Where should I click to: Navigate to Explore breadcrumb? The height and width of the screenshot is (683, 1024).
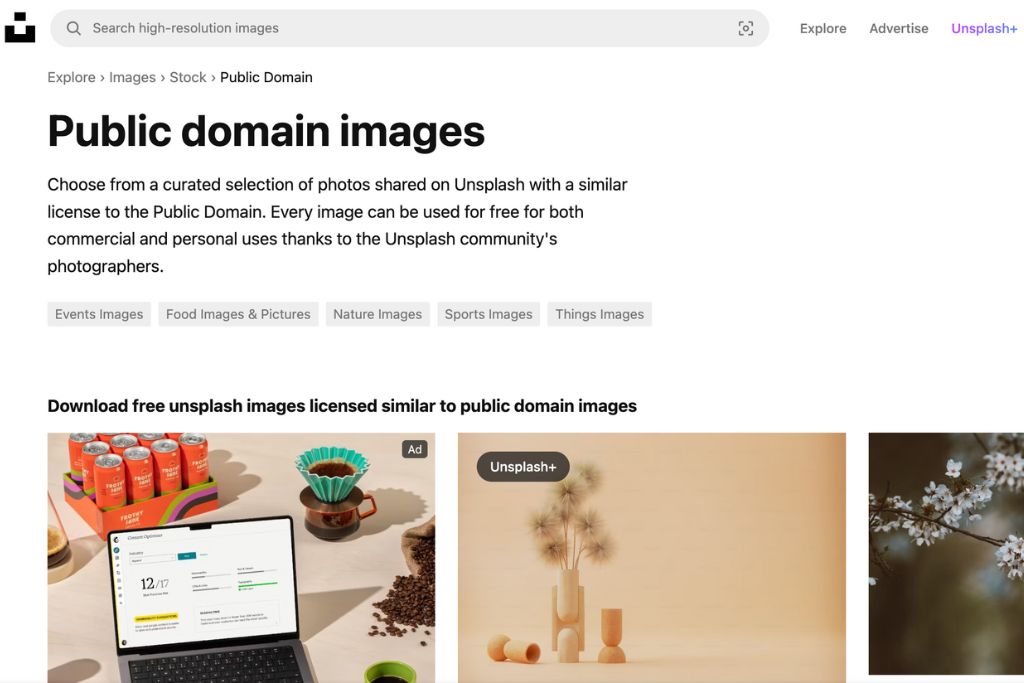pos(71,77)
